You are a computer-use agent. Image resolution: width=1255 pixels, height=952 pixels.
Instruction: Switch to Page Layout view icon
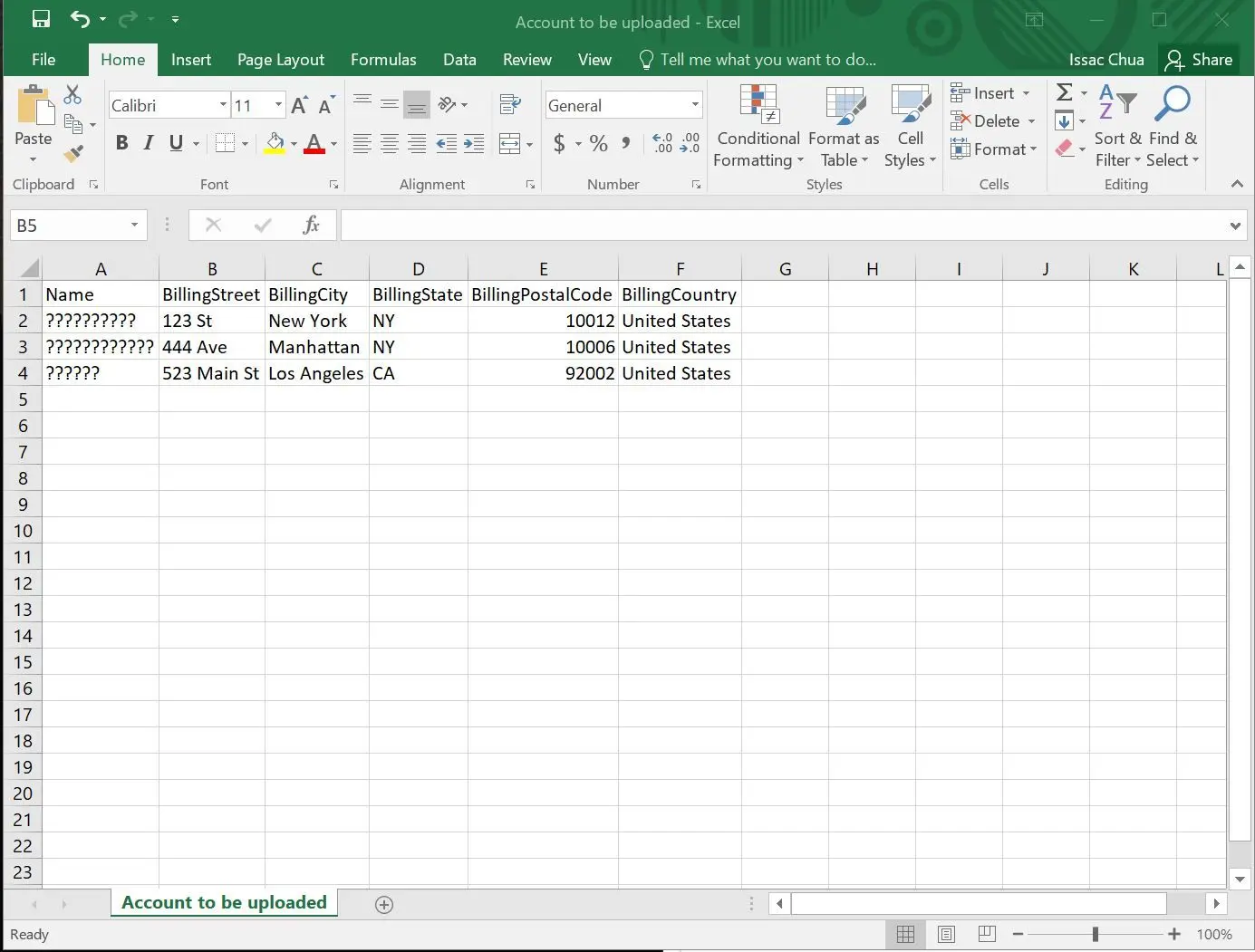tap(946, 934)
